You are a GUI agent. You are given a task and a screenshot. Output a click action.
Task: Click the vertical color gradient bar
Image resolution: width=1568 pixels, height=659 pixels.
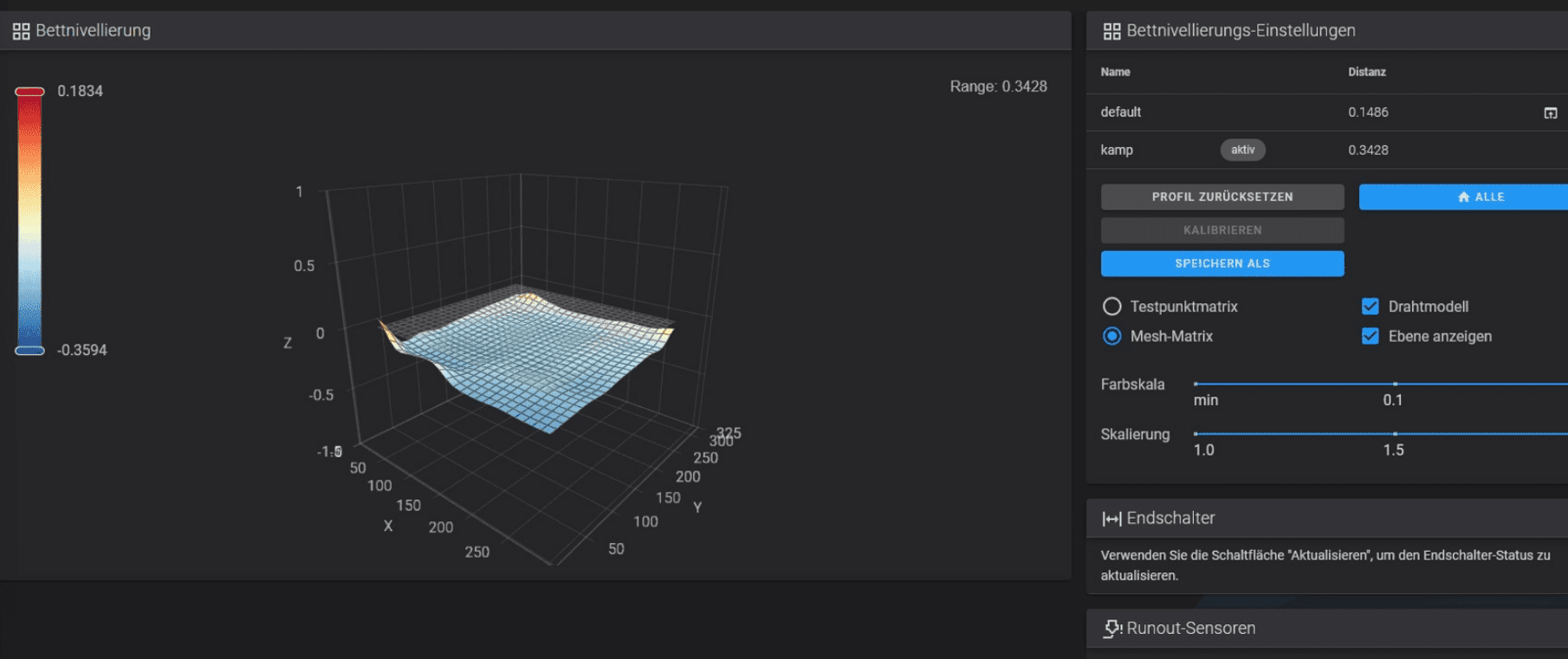pos(29,221)
